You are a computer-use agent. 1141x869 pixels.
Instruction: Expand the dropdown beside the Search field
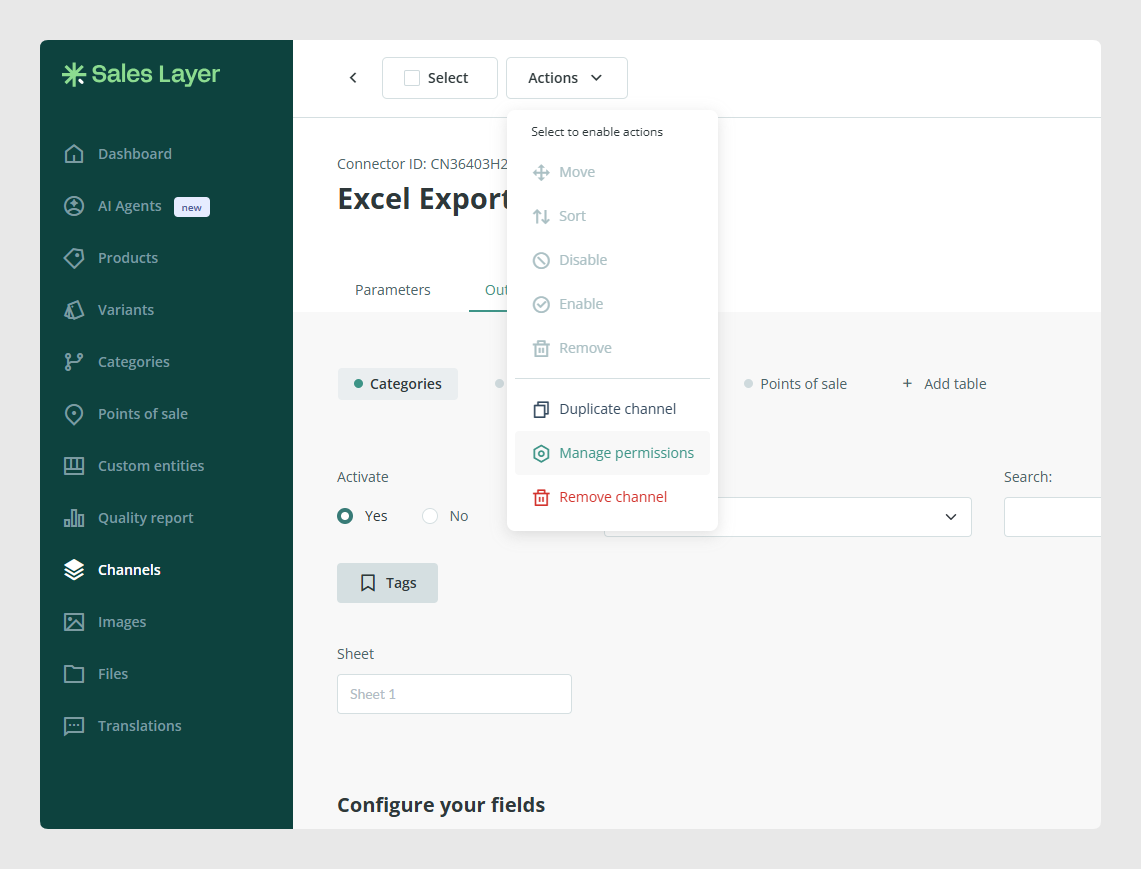coord(950,517)
